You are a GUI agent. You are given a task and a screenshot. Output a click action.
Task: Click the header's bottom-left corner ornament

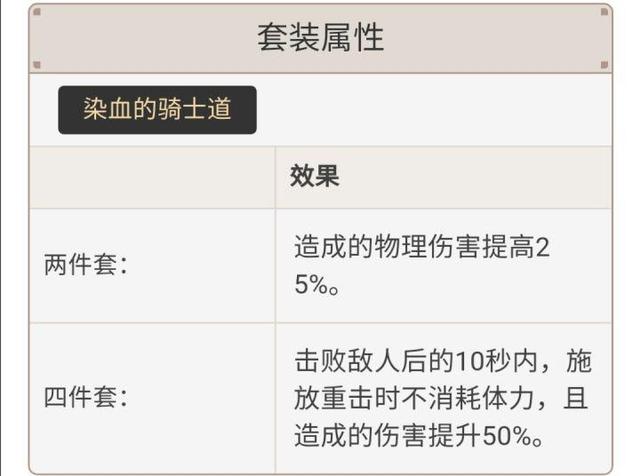(x=37, y=66)
